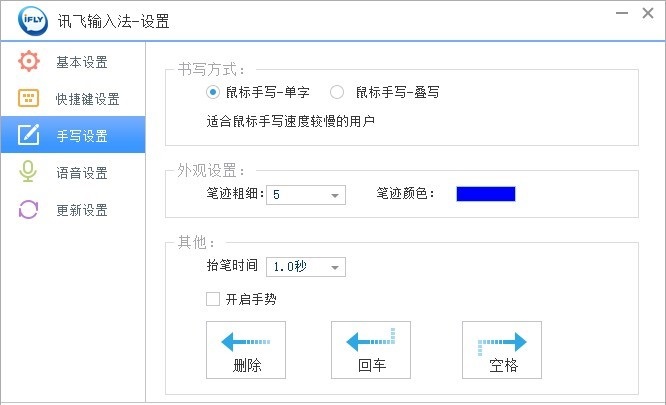
Task: Switch to 语音设置 tab
Action: [82, 173]
